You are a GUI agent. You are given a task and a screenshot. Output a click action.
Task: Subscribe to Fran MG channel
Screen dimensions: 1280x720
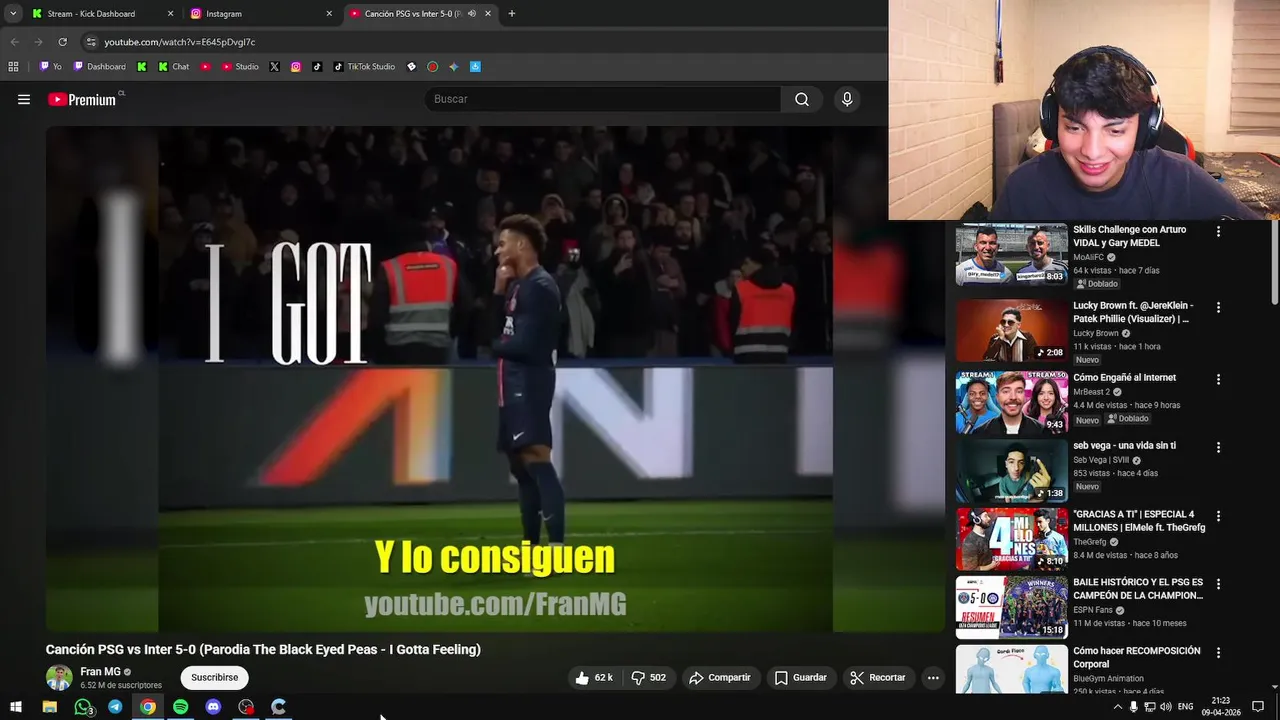[214, 677]
